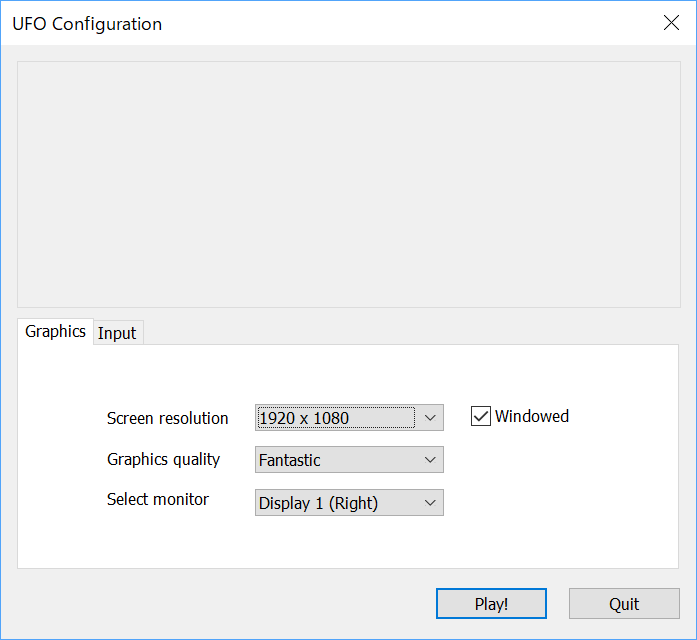
Task: Click the 1920 x 1080 resolution value
Action: tap(304, 418)
